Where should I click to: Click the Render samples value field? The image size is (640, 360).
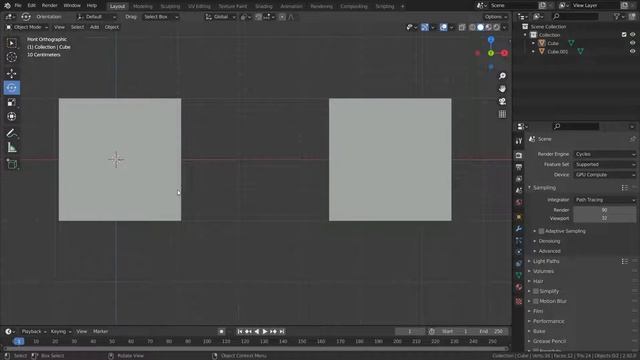click(605, 210)
